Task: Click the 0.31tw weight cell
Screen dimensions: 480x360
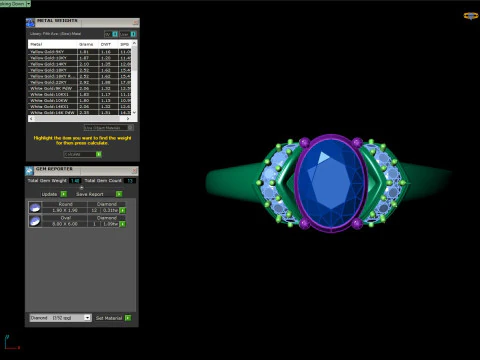Action: tap(110, 210)
